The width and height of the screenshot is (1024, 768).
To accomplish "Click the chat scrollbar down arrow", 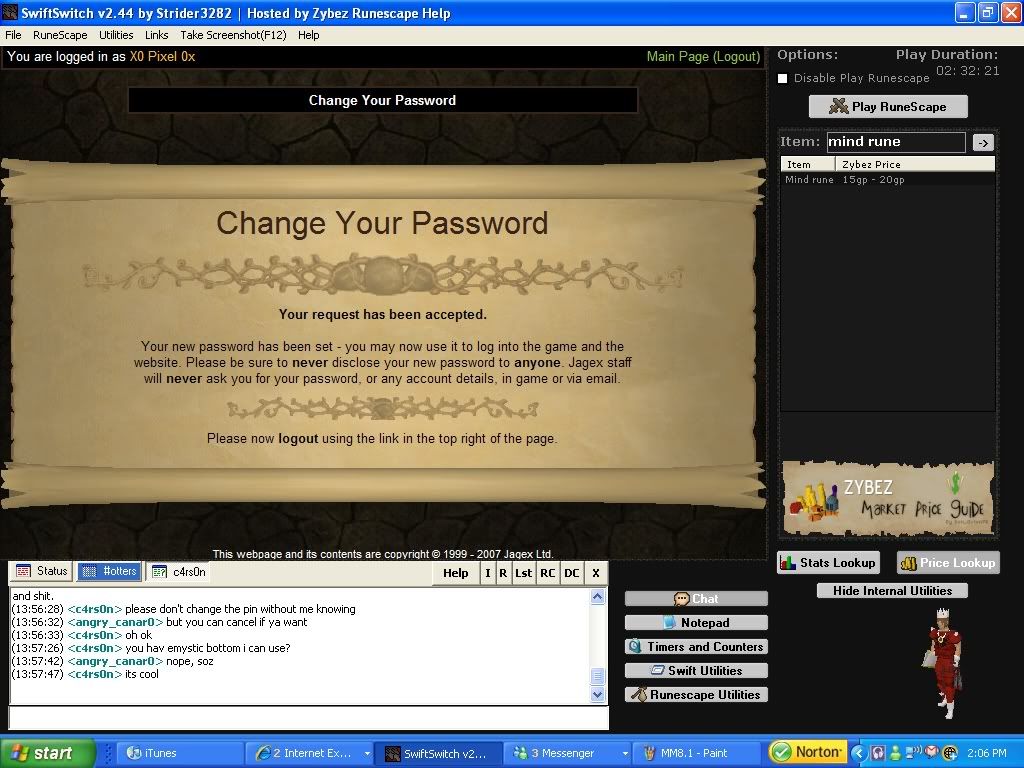I will [x=598, y=695].
